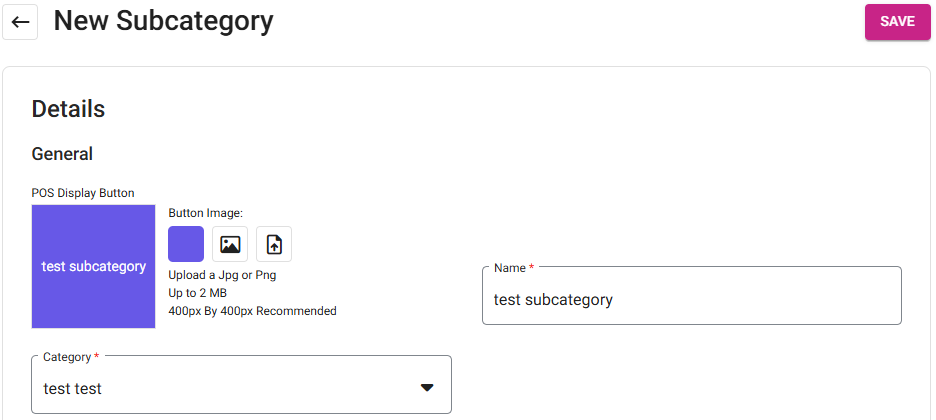936x420 pixels.
Task: Click the General subsection heading
Action: pyautogui.click(x=62, y=154)
